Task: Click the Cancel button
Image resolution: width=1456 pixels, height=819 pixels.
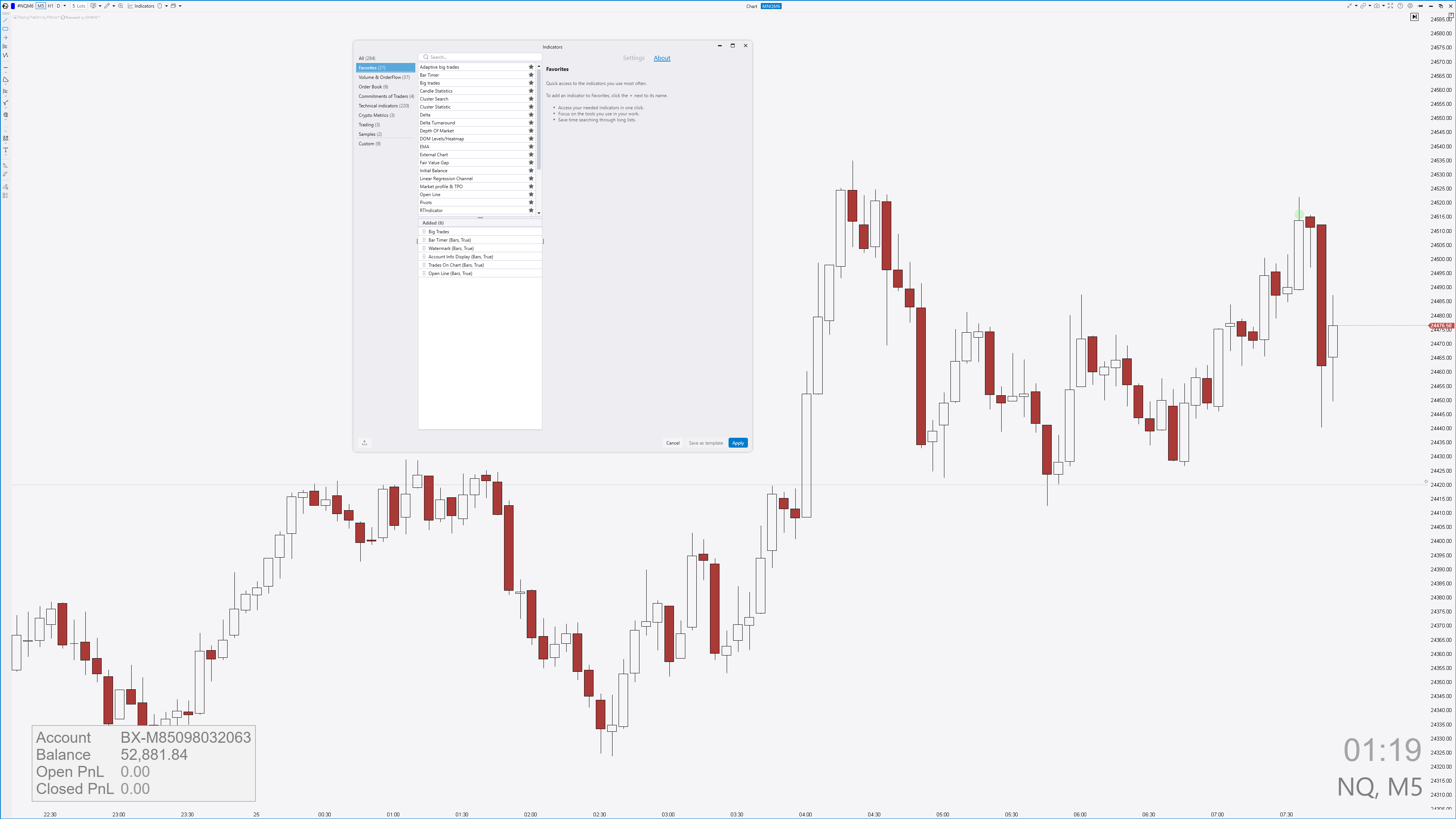Action: point(672,443)
